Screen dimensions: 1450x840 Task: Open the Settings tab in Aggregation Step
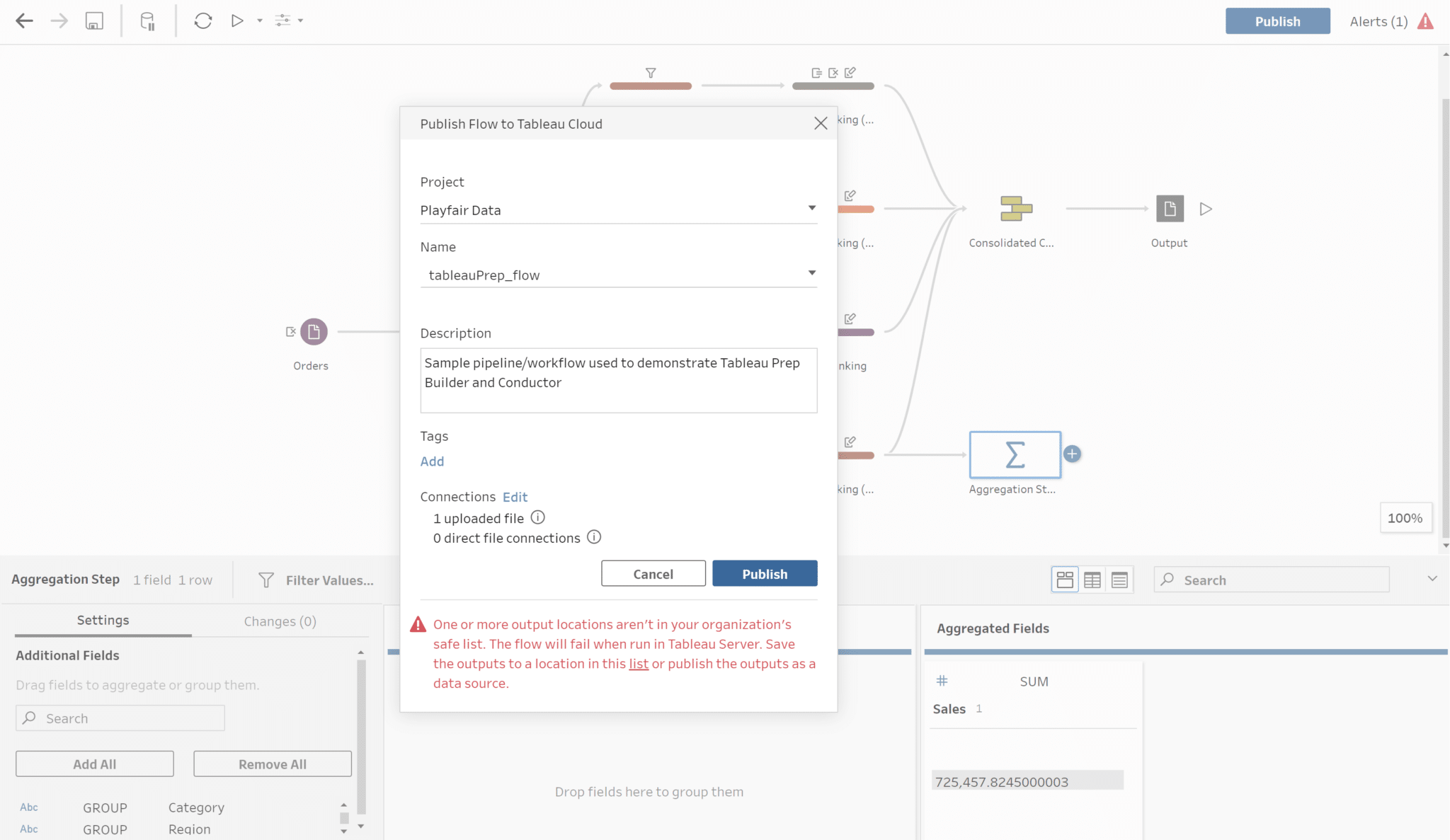pos(103,620)
